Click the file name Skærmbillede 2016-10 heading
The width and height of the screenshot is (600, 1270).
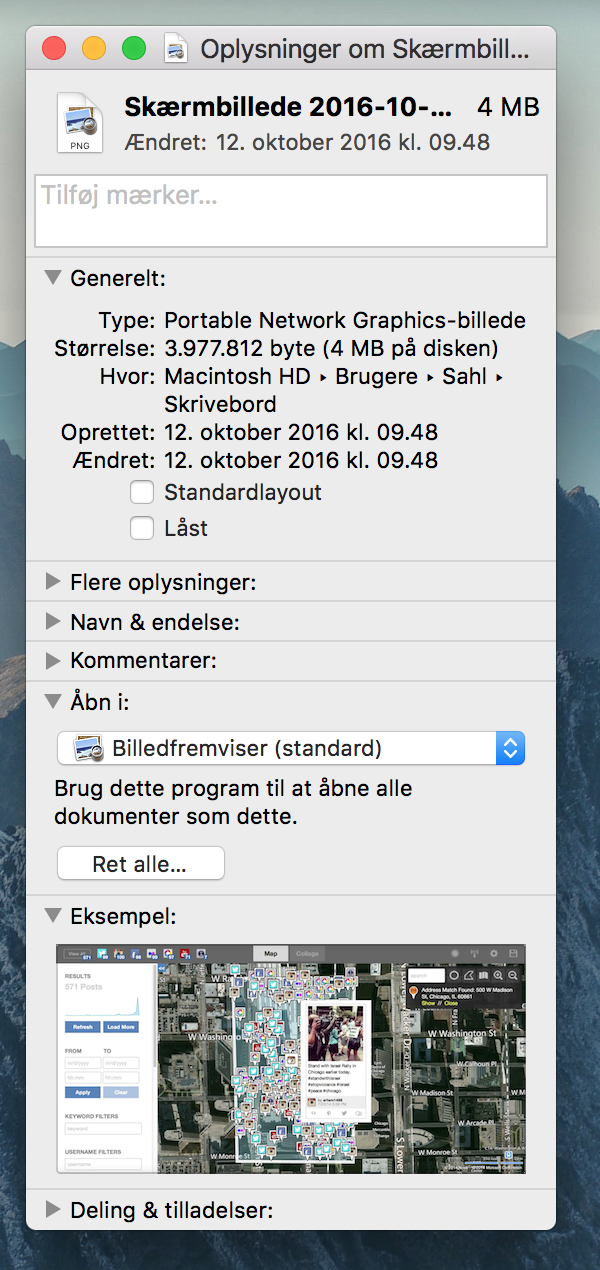point(288,107)
